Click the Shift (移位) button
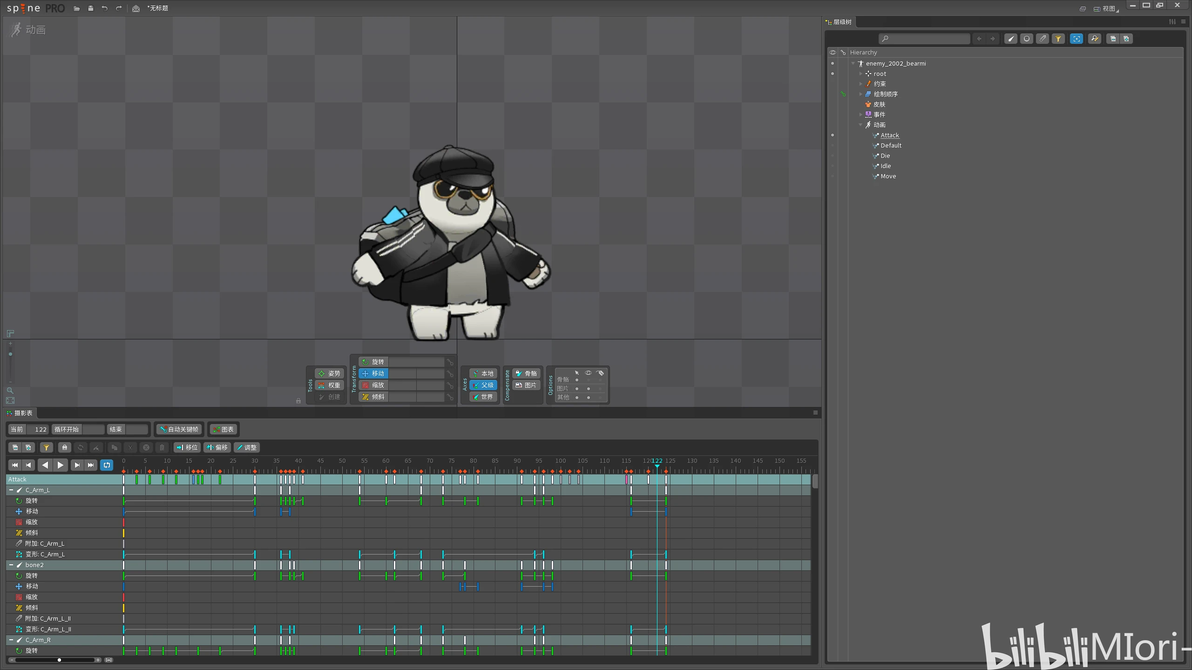1192x670 pixels. (x=187, y=447)
